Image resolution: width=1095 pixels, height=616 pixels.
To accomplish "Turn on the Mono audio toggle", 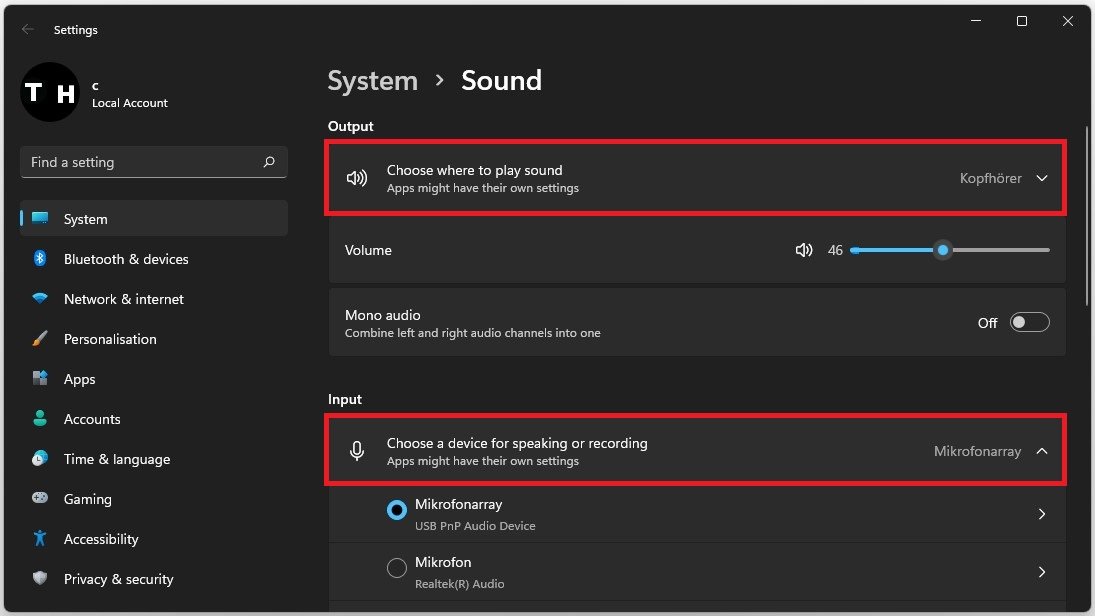I will [x=1029, y=322].
